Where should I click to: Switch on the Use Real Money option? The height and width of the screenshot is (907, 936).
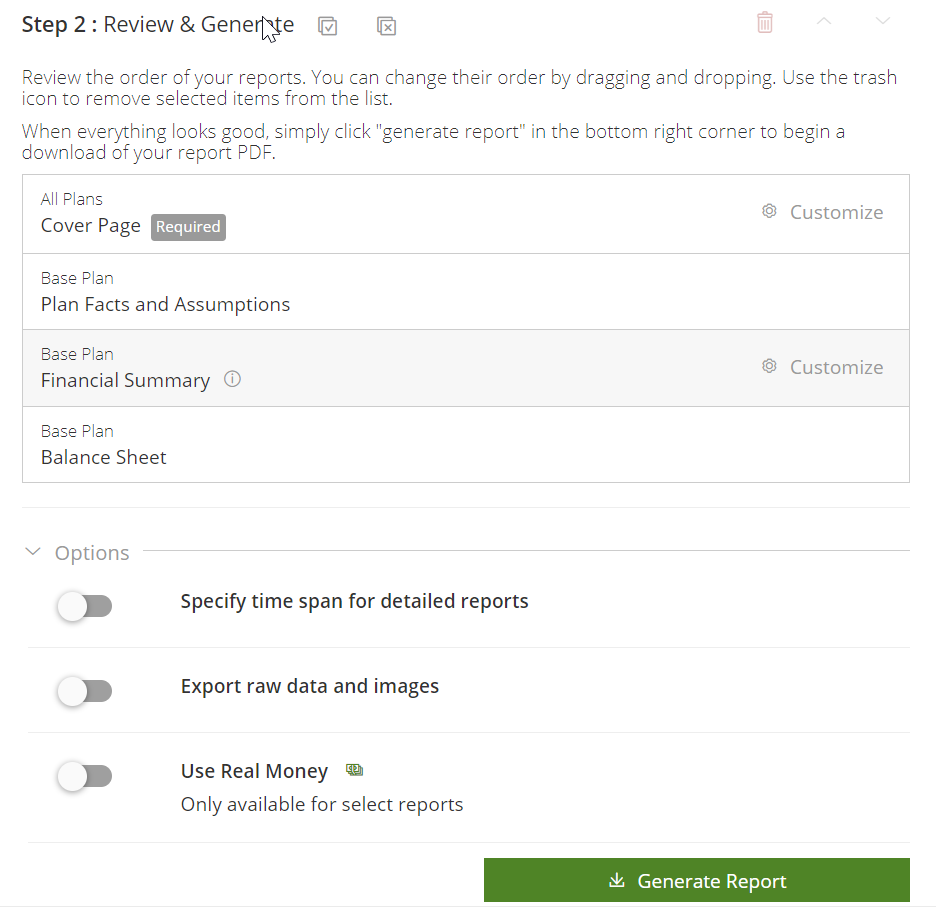click(x=85, y=776)
